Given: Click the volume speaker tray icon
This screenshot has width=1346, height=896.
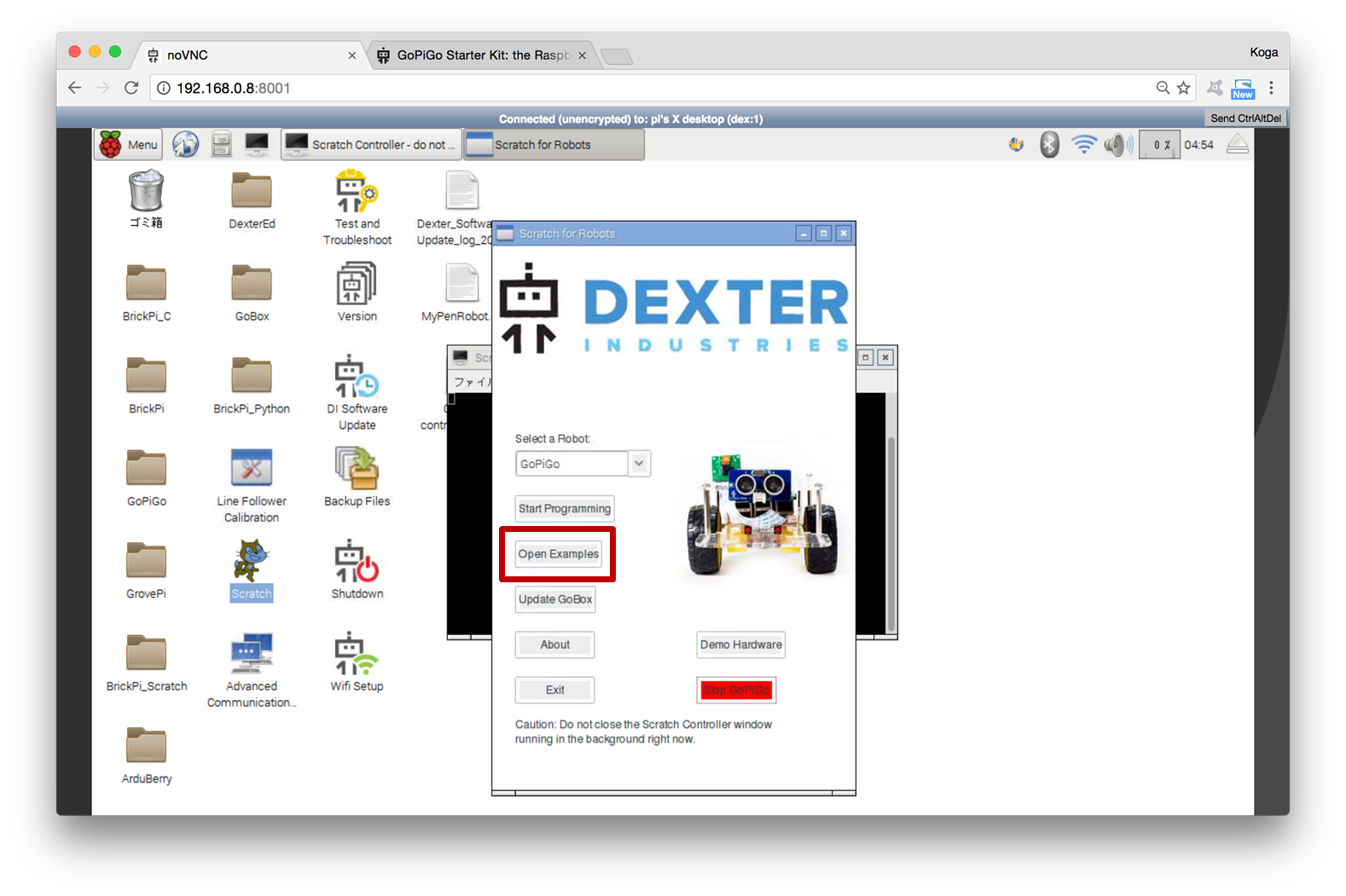Looking at the screenshot, I should [1118, 145].
